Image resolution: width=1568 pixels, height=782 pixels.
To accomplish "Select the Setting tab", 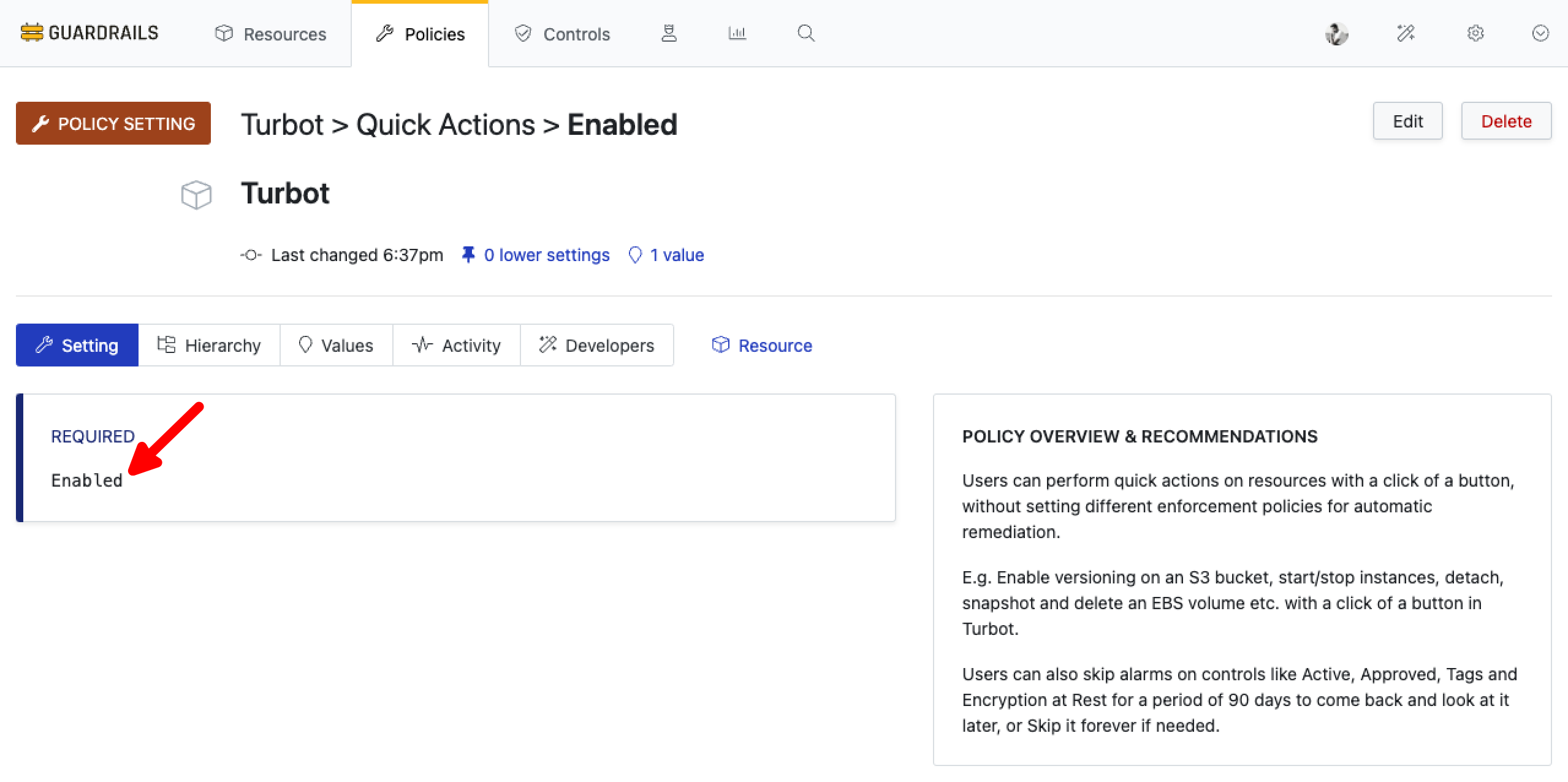I will (x=77, y=344).
